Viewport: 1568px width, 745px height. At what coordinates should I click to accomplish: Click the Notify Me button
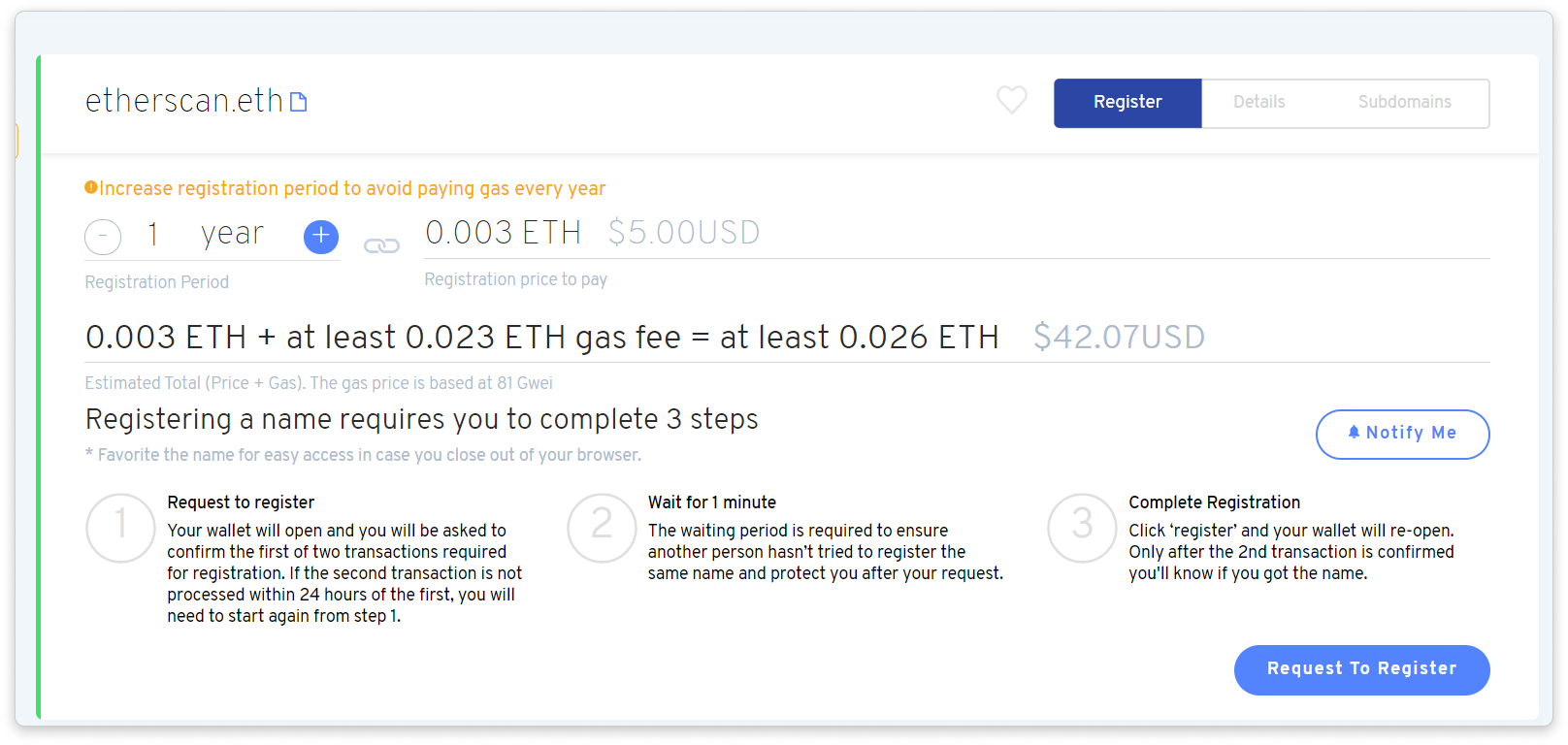(1402, 434)
